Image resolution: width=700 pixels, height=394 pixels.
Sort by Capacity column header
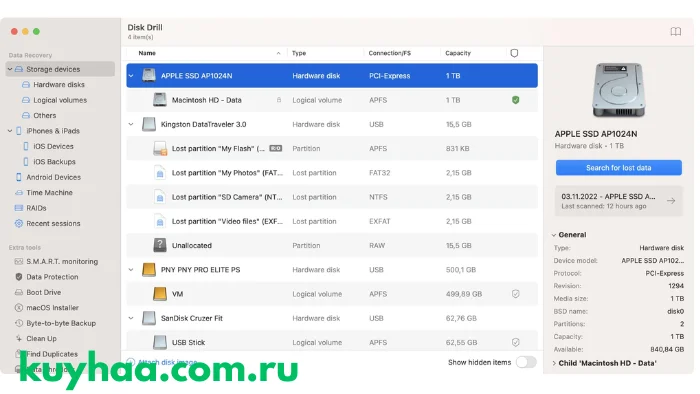(x=458, y=53)
